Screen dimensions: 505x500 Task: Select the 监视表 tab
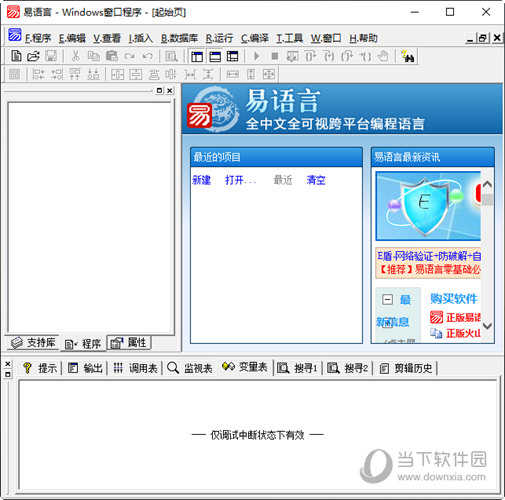point(189,368)
